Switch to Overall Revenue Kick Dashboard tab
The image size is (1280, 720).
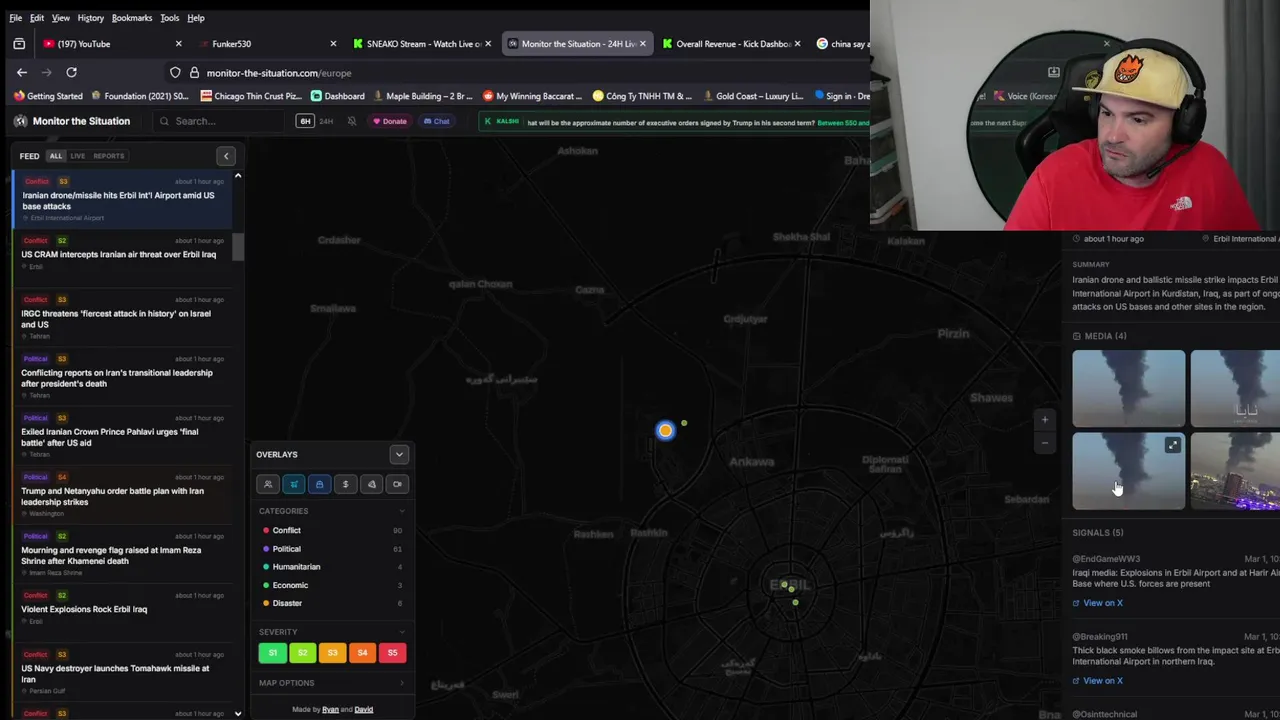pyautogui.click(x=732, y=44)
